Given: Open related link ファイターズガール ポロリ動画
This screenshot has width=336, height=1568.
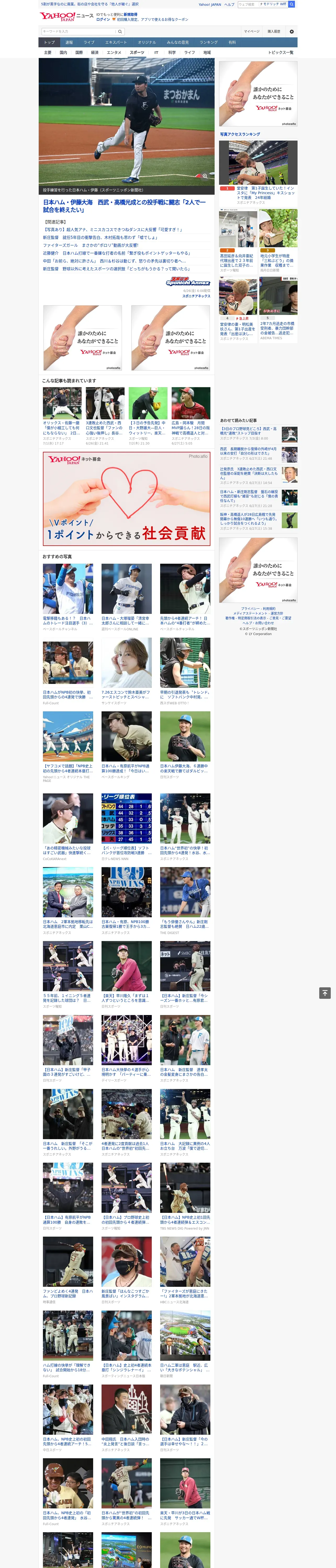Looking at the screenshot, I should tap(91, 246).
